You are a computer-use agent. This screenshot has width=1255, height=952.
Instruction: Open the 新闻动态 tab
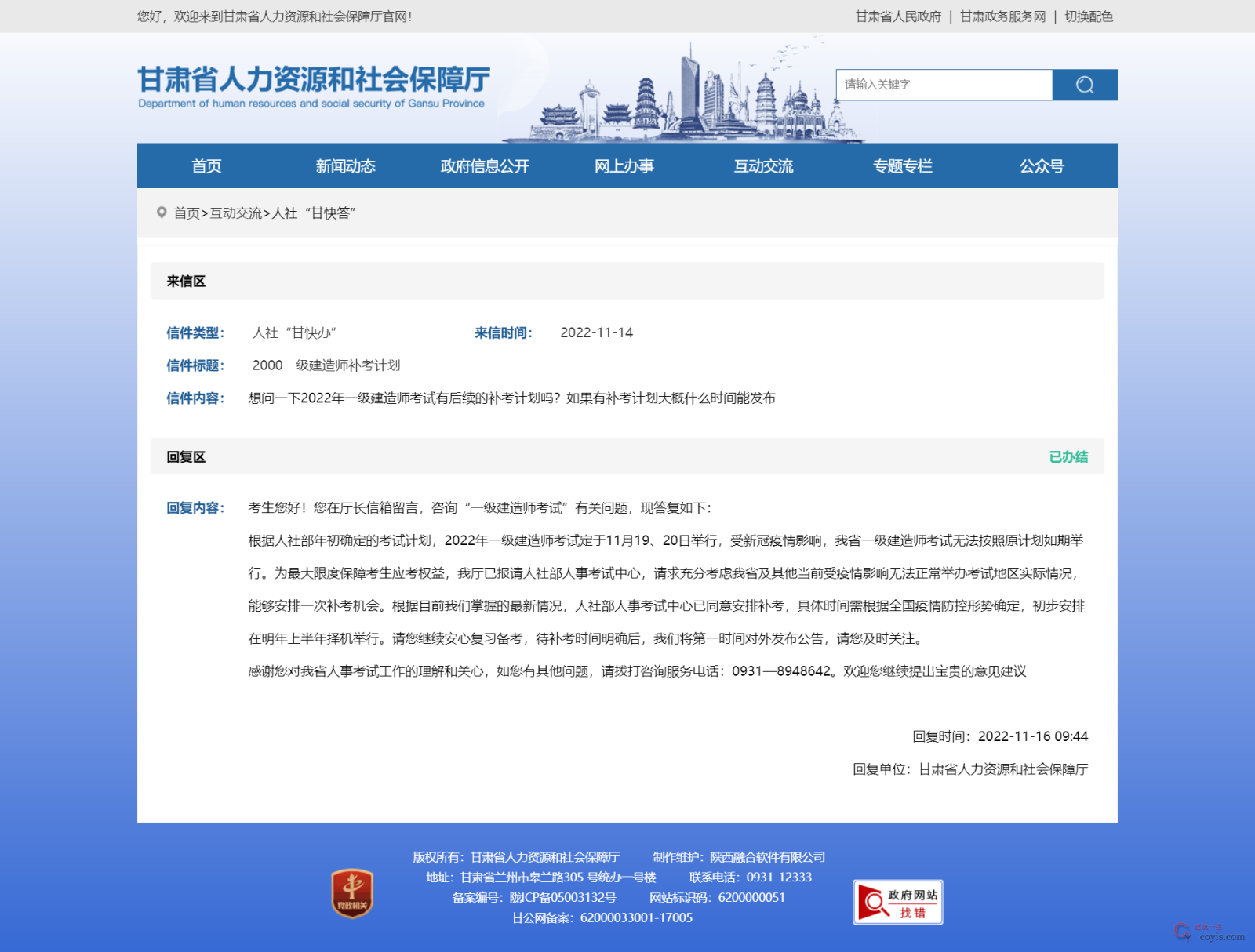(x=346, y=165)
